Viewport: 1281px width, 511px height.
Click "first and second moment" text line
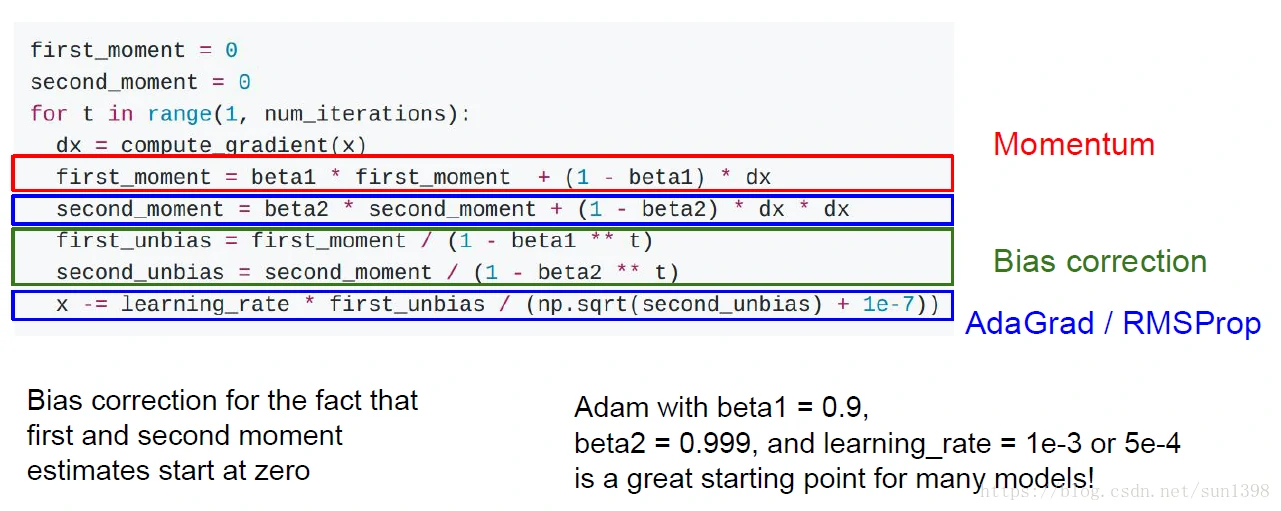[x=185, y=436]
